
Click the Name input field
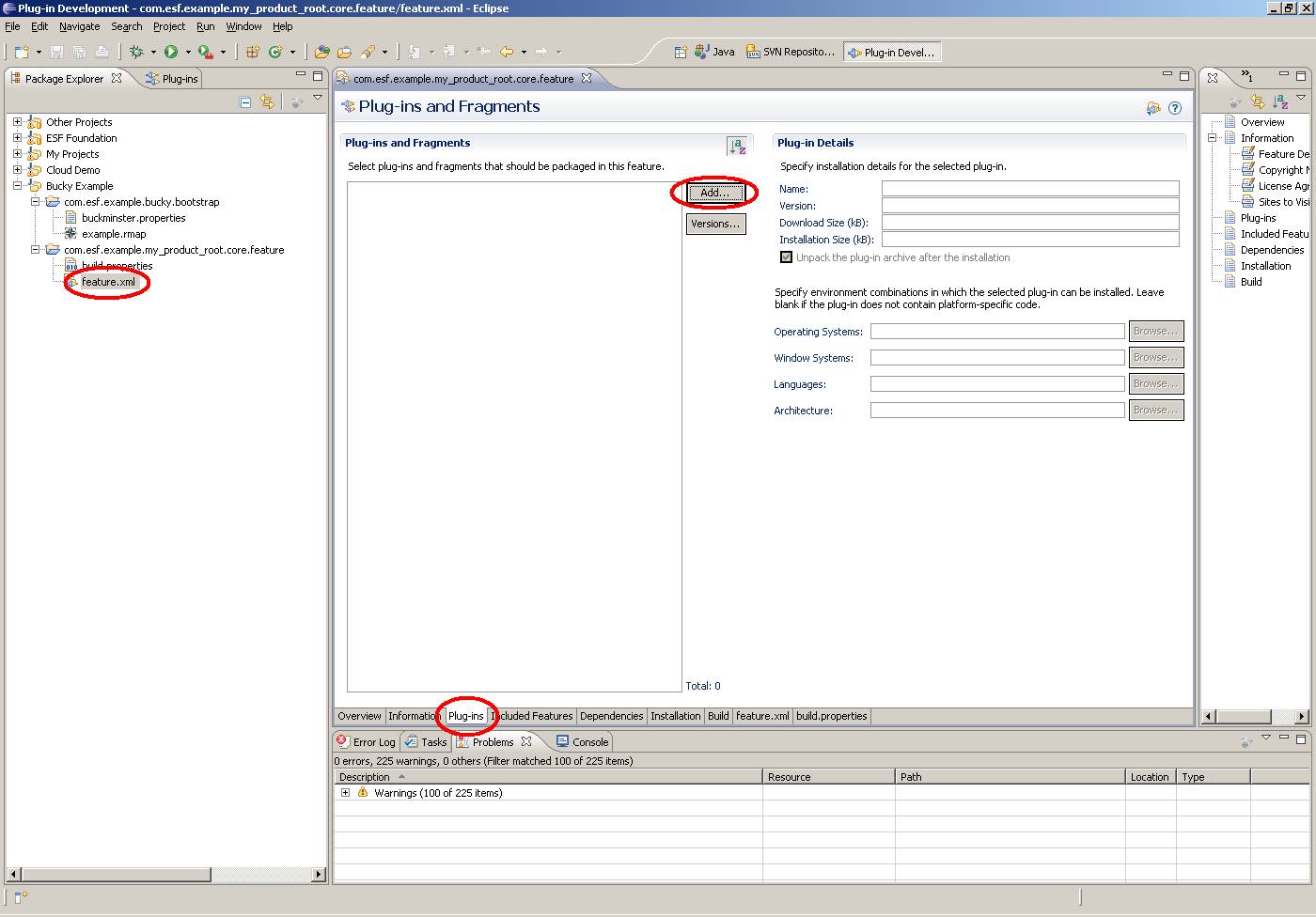(1030, 189)
